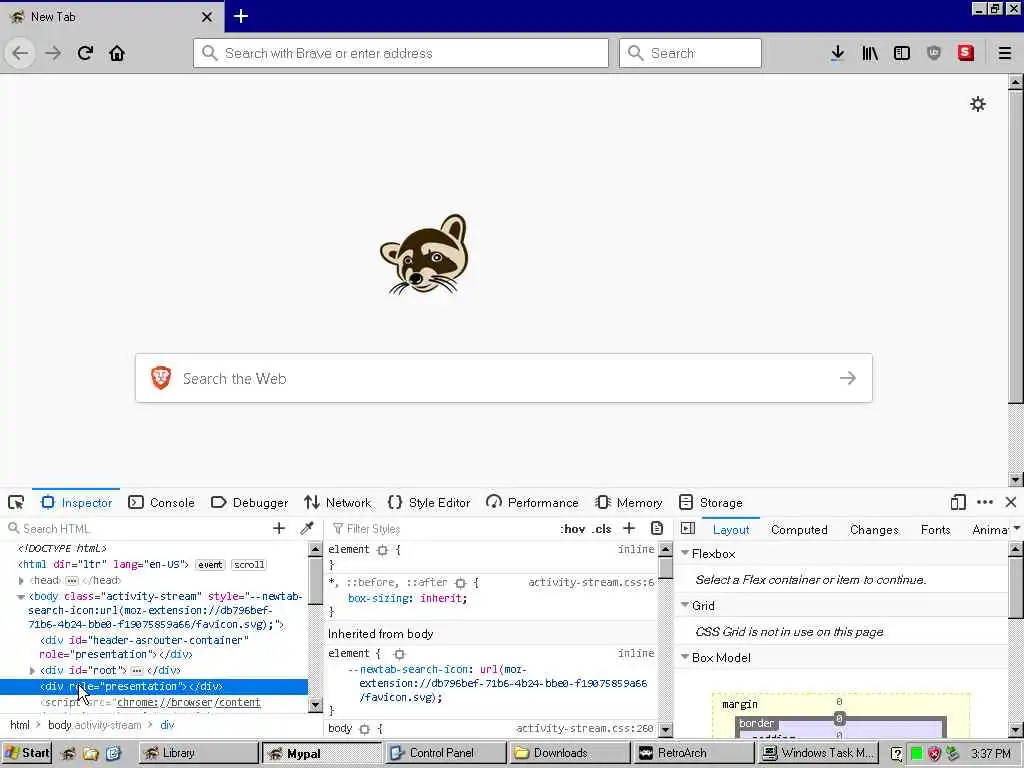Screen dimensions: 1024x768
Task: Open the activity-stream.css:6 source link
Action: [x=591, y=583]
